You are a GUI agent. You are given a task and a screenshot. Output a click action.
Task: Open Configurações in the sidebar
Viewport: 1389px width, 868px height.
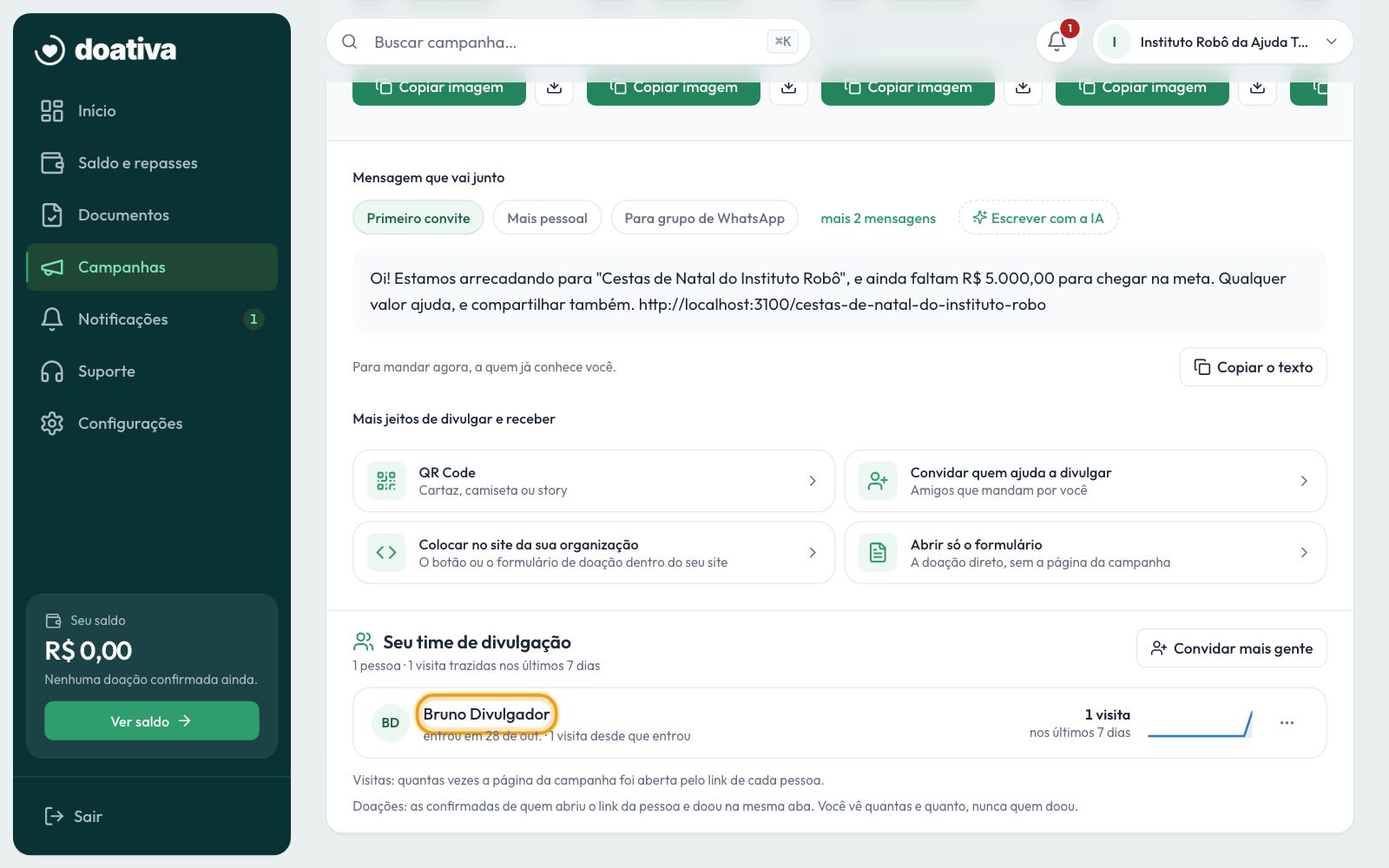pos(152,424)
